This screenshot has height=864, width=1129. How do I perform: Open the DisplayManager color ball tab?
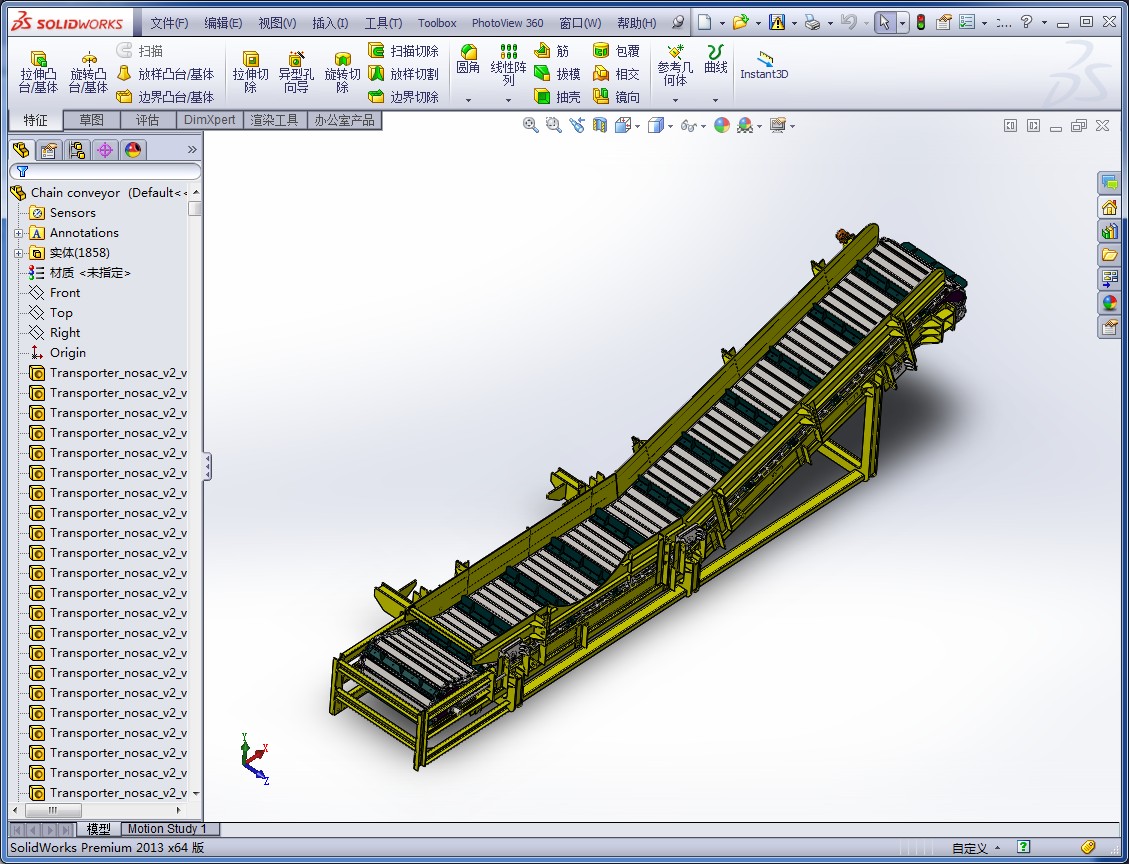tap(133, 150)
